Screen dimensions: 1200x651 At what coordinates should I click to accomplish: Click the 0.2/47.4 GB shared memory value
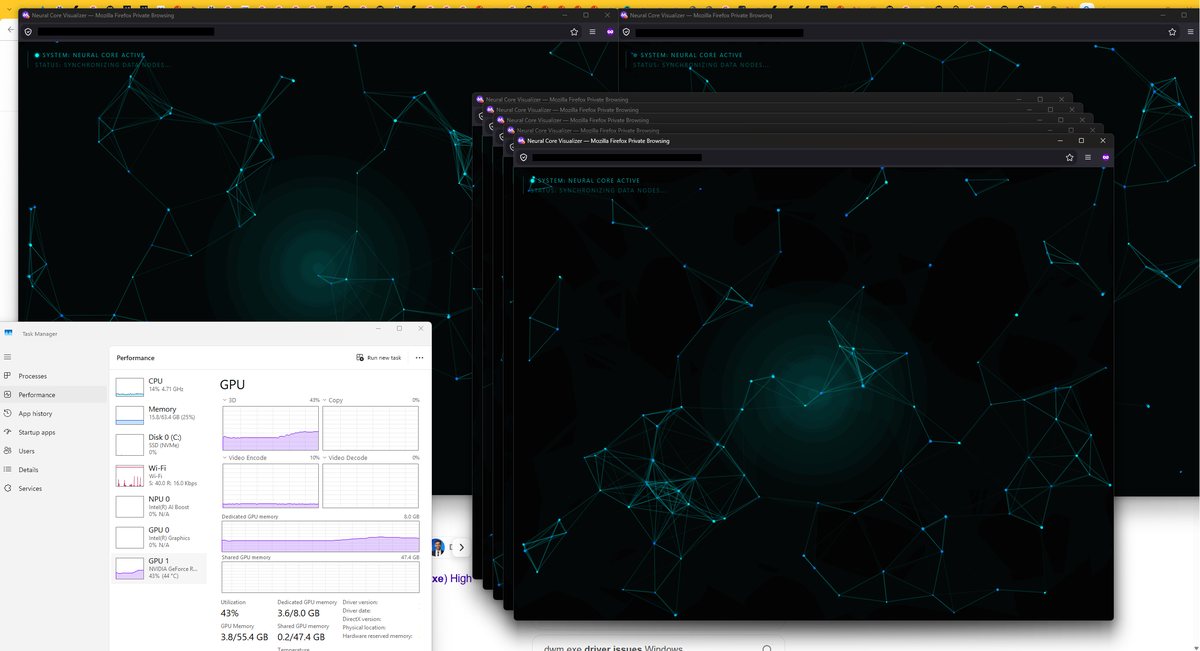[x=301, y=636]
